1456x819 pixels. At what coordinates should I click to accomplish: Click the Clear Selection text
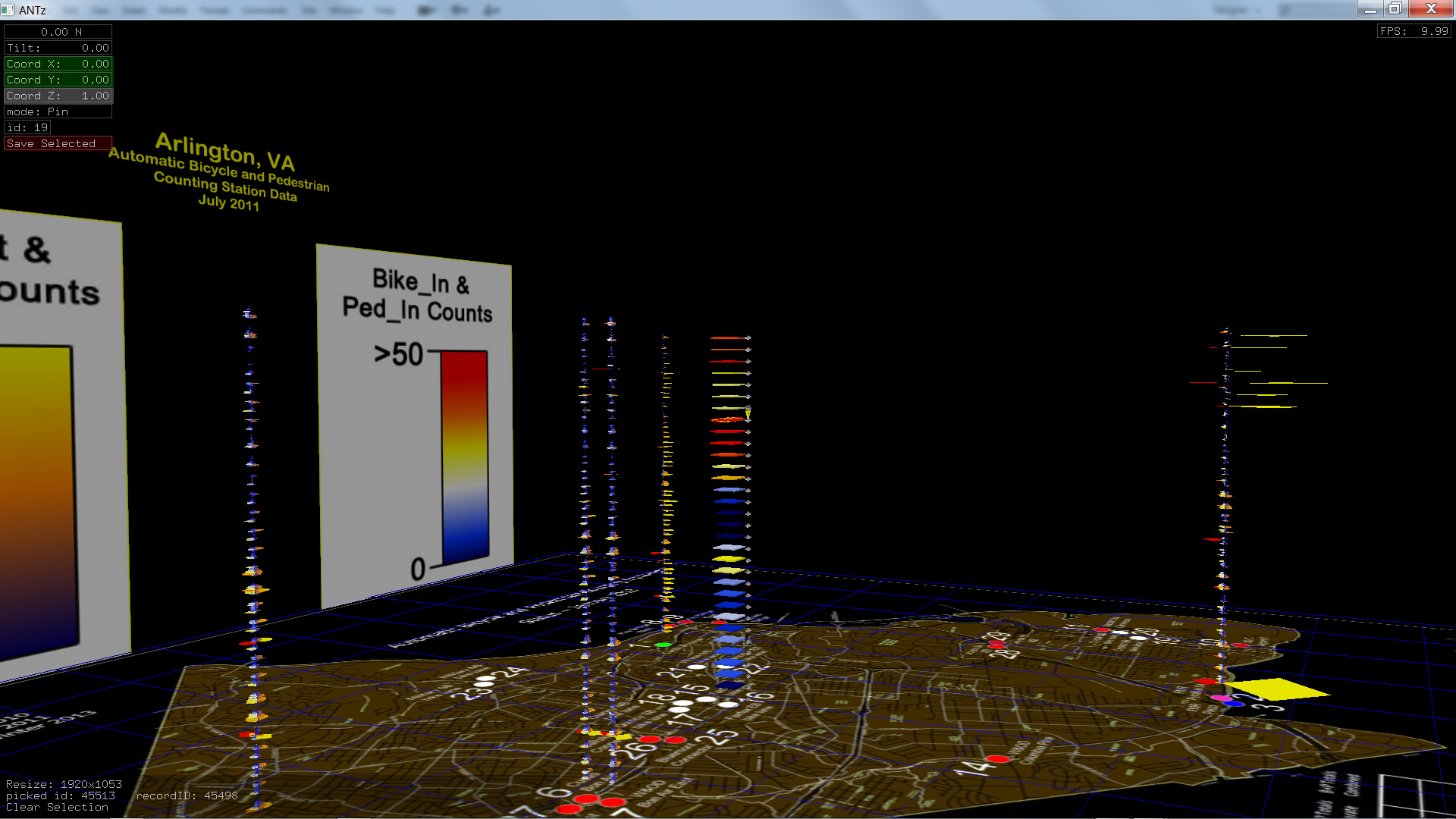(x=57, y=808)
